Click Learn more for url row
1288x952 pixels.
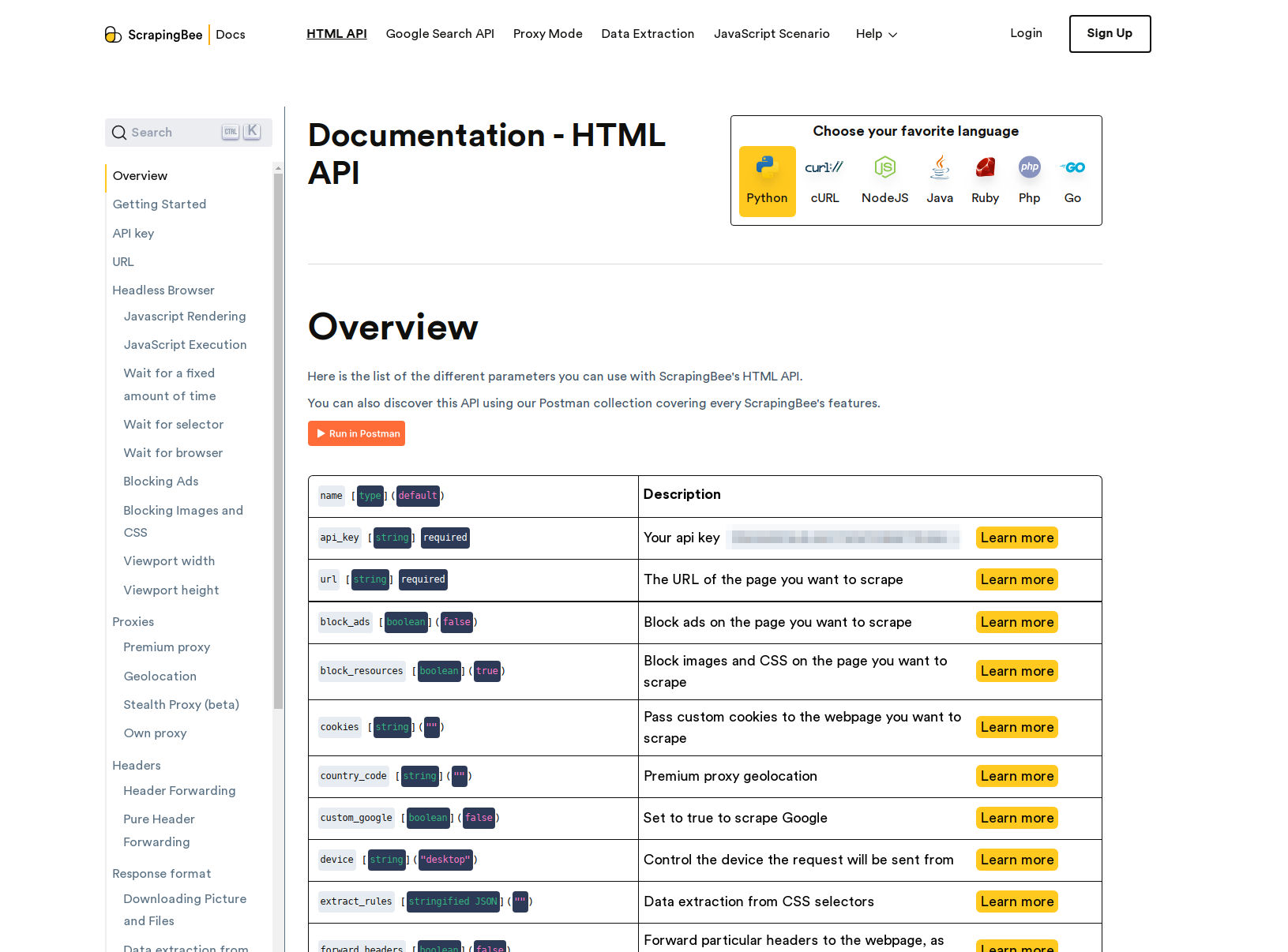[x=1017, y=579]
